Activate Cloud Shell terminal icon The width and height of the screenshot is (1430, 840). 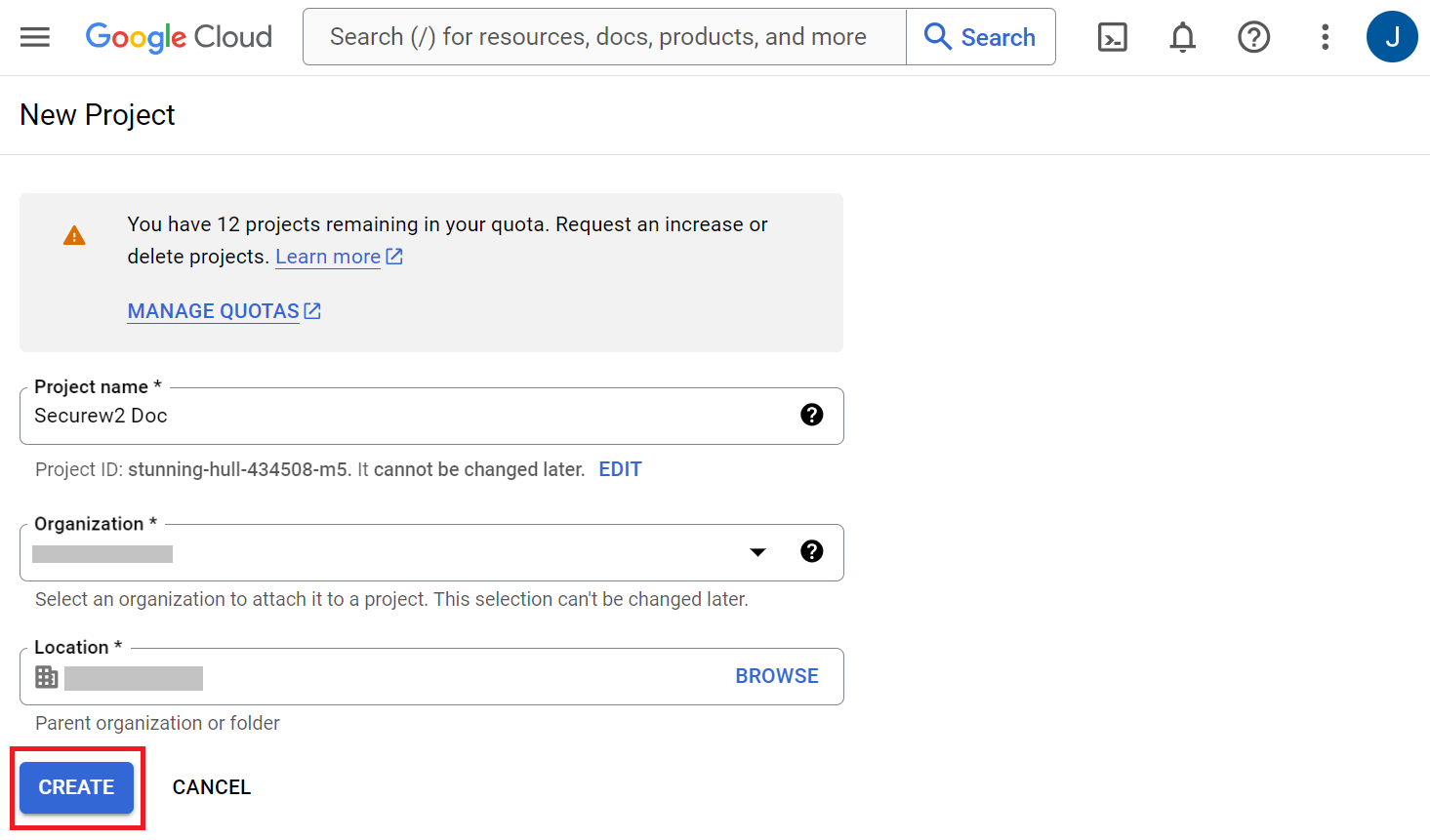pyautogui.click(x=1112, y=37)
